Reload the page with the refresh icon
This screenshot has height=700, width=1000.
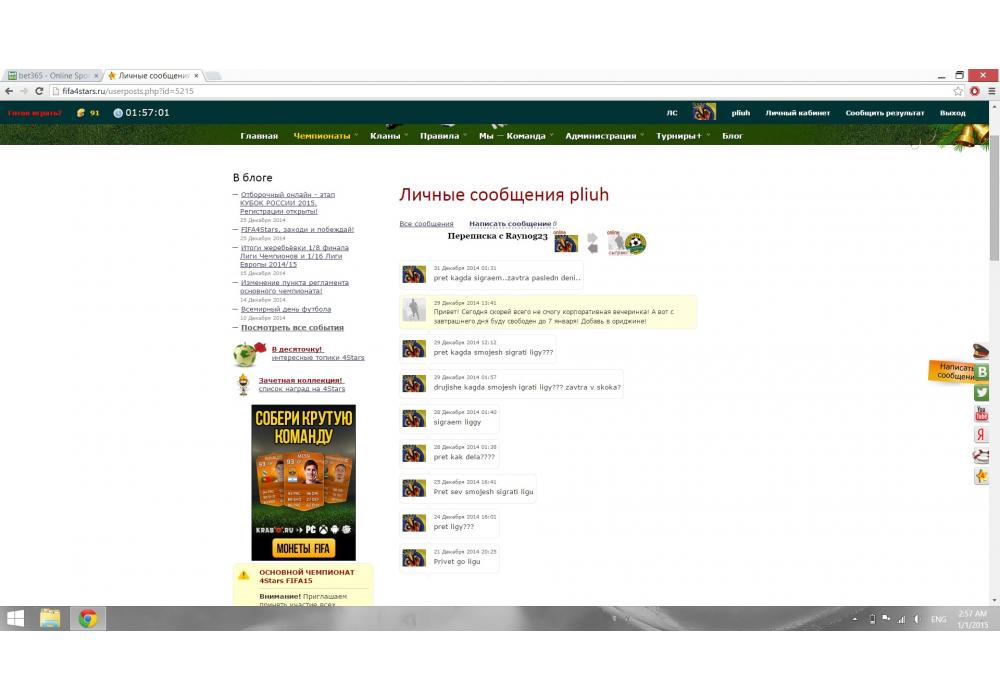point(40,91)
